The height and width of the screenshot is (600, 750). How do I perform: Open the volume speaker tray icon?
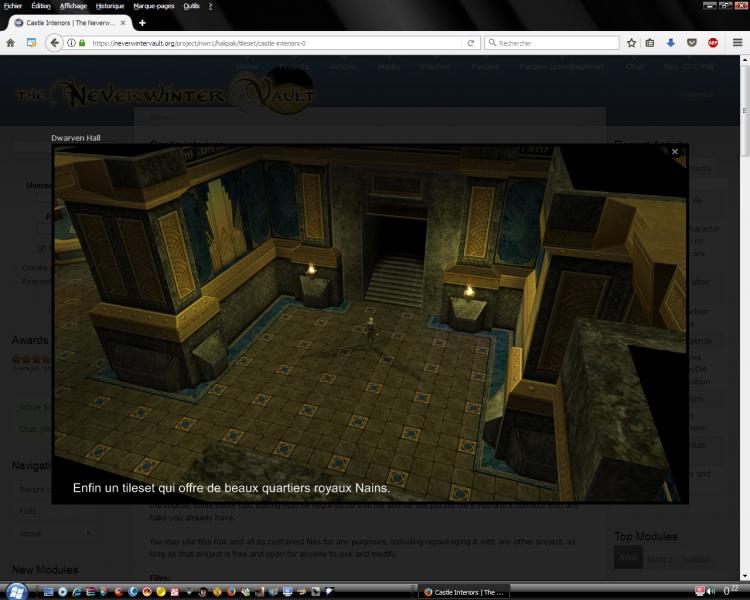[711, 591]
